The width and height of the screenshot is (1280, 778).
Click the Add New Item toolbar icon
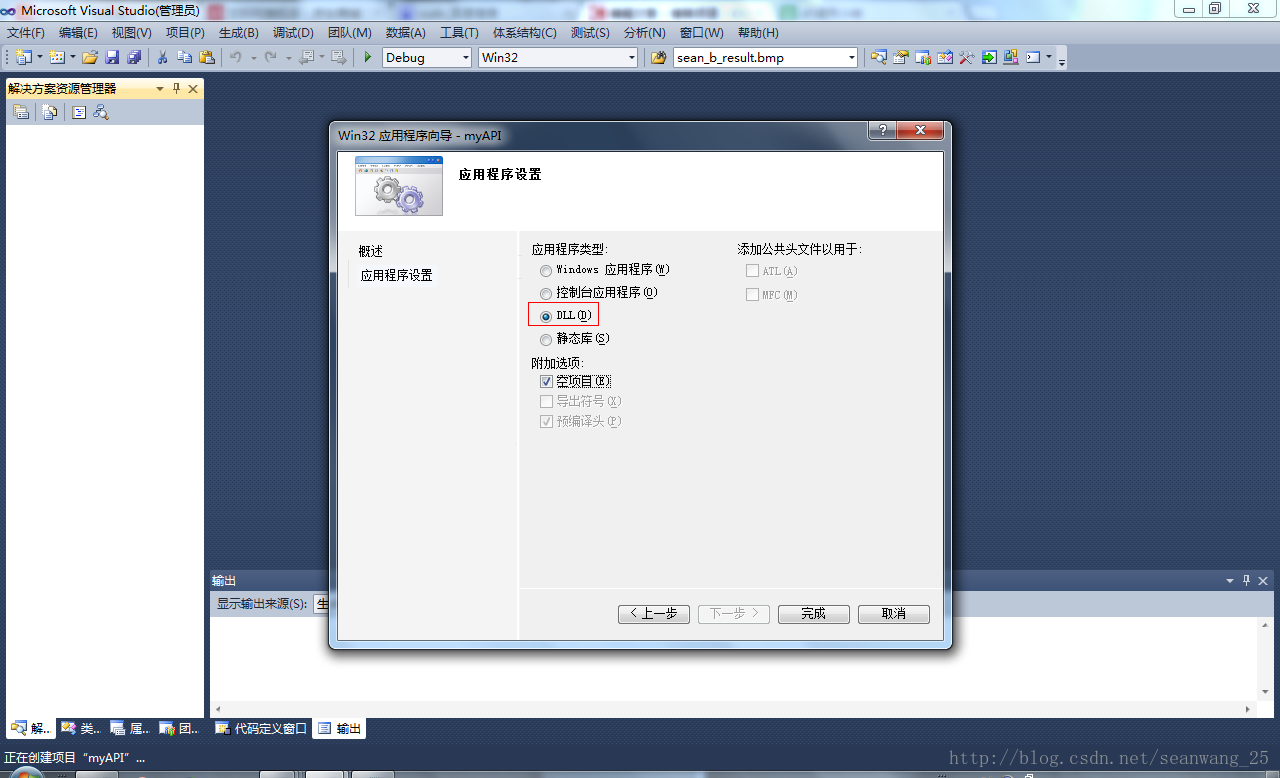tap(56, 57)
